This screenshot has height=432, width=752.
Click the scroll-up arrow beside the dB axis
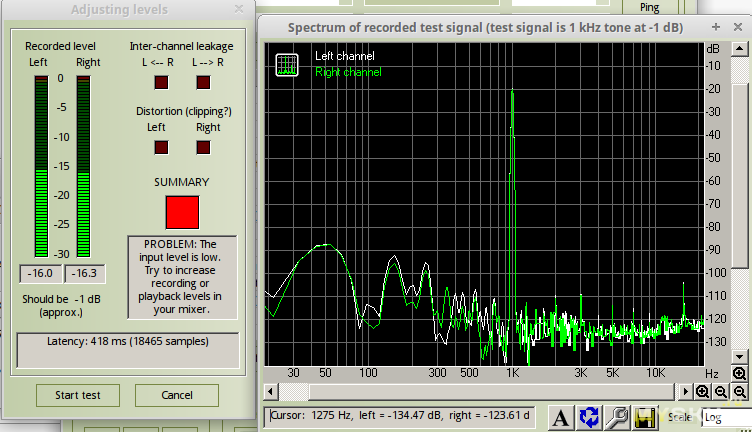tap(739, 48)
